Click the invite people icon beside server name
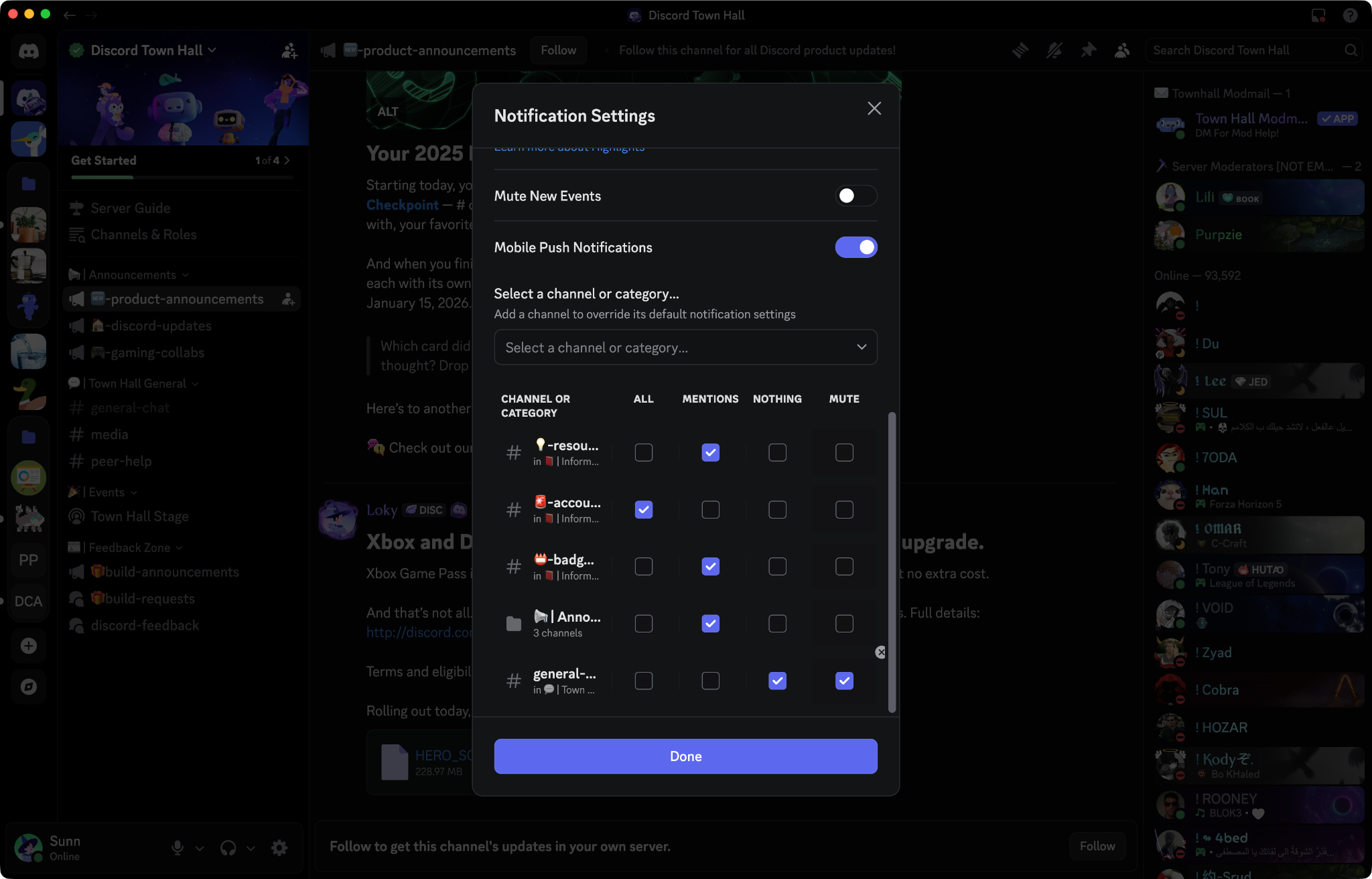The width and height of the screenshot is (1372, 879). click(289, 50)
